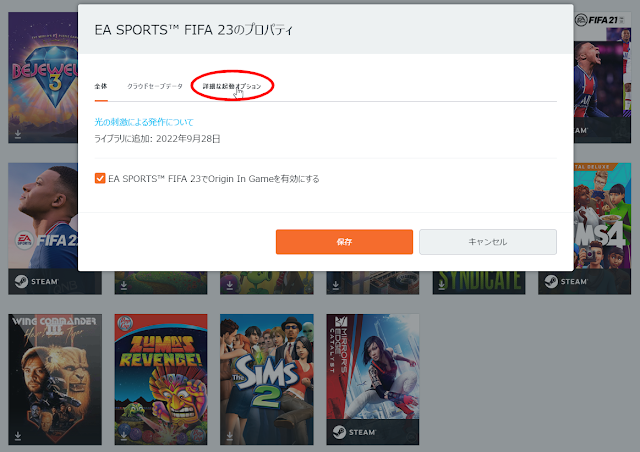Select The Sims 2 game tile
Screen dimensions: 640x452
click(267, 379)
